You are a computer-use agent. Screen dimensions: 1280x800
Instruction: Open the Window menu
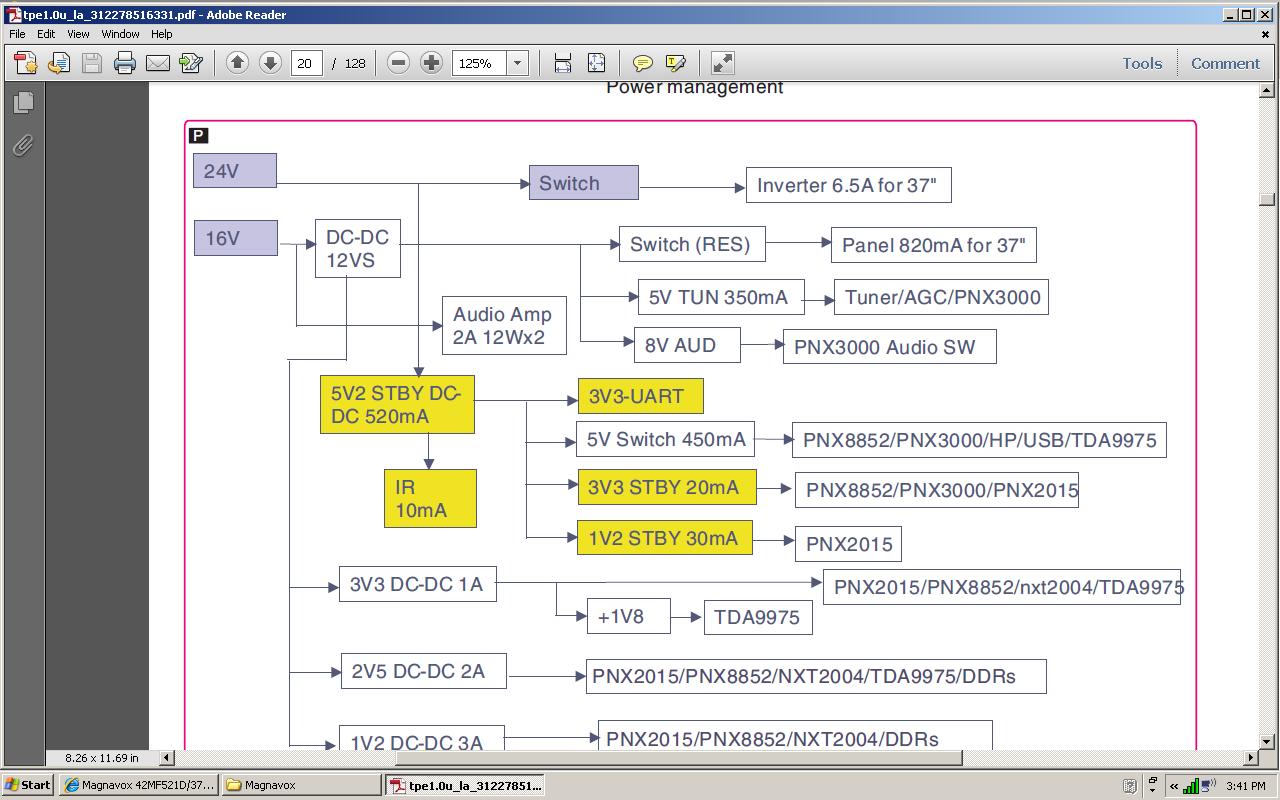coord(120,34)
